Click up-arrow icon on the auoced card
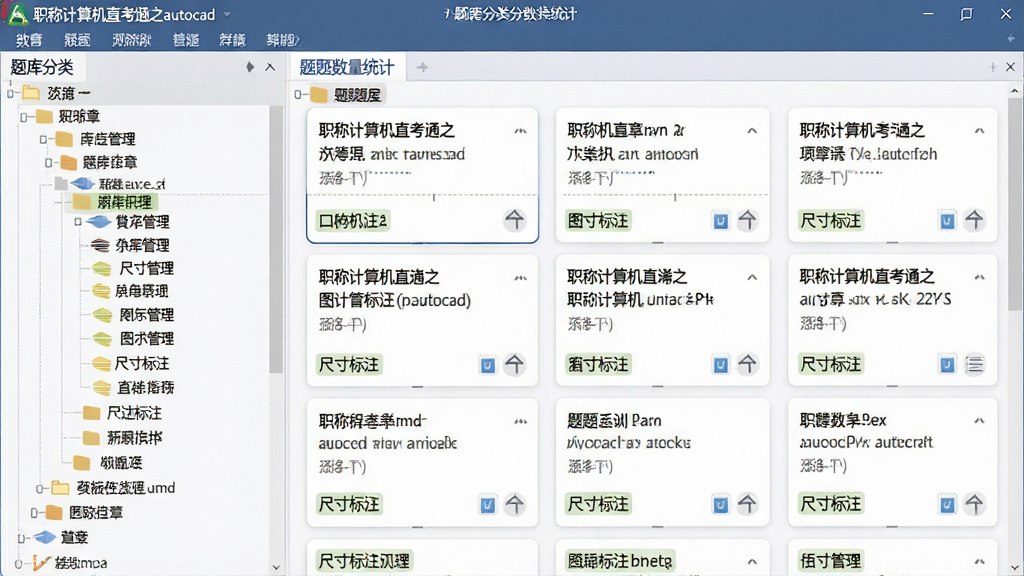This screenshot has height=576, width=1024. [x=515, y=504]
